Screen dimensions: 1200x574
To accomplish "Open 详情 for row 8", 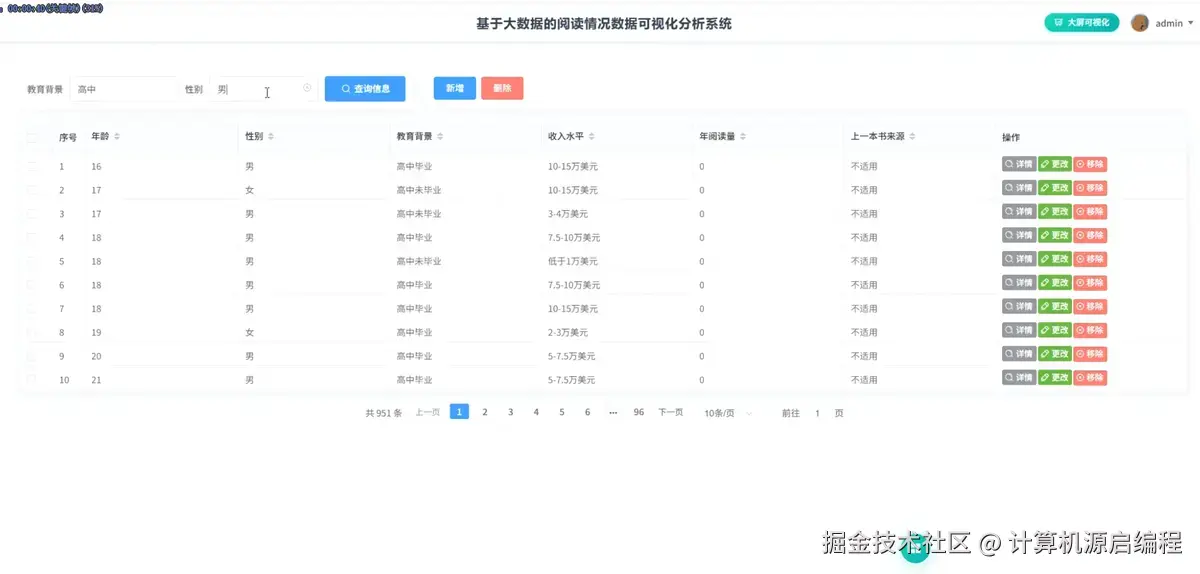I will coord(1019,330).
